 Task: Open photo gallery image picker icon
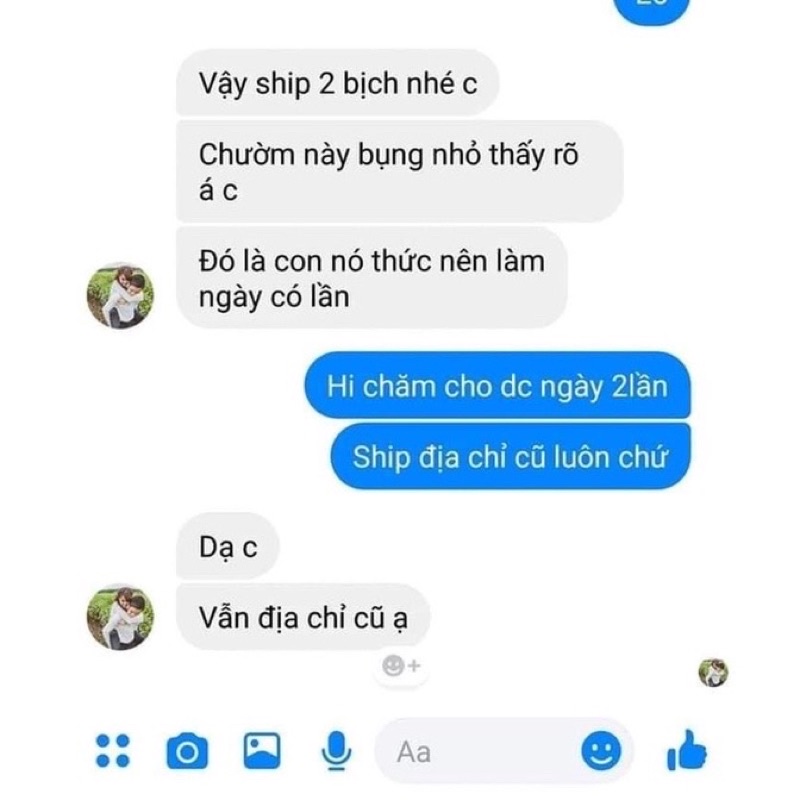tap(262, 751)
